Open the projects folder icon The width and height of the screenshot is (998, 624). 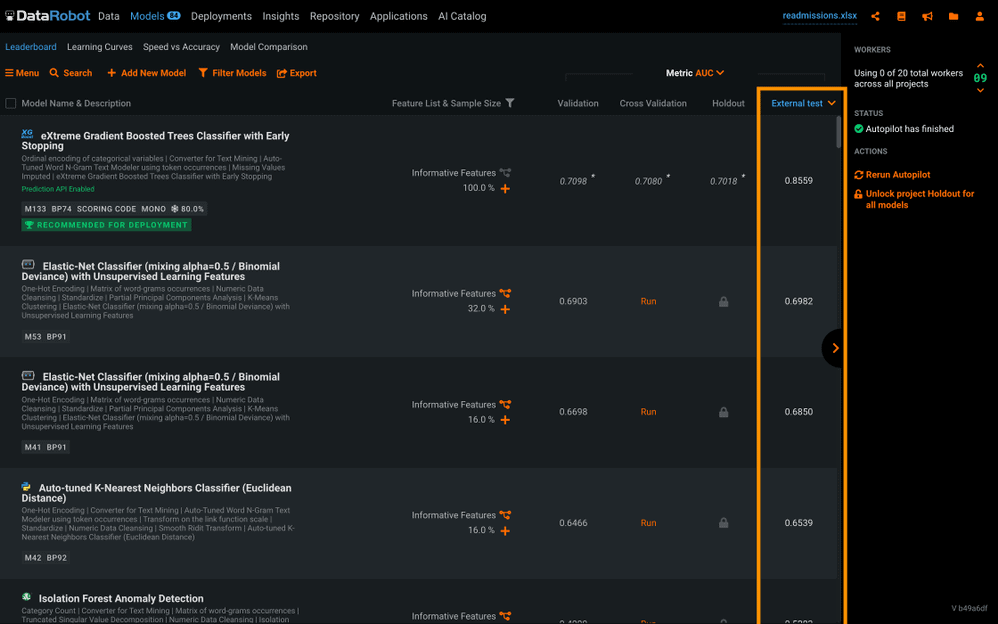click(953, 17)
